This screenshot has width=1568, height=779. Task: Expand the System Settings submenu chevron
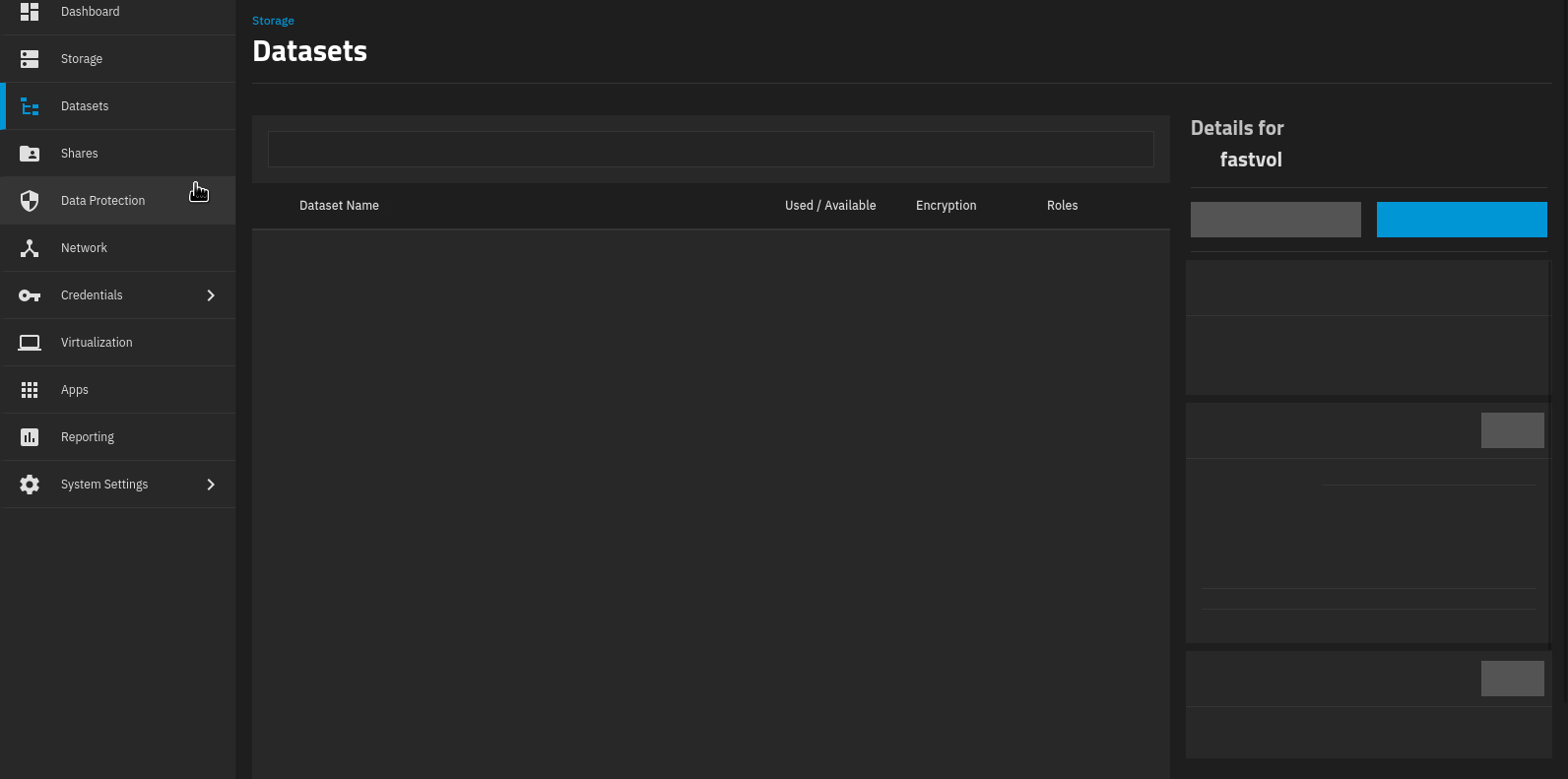[211, 485]
